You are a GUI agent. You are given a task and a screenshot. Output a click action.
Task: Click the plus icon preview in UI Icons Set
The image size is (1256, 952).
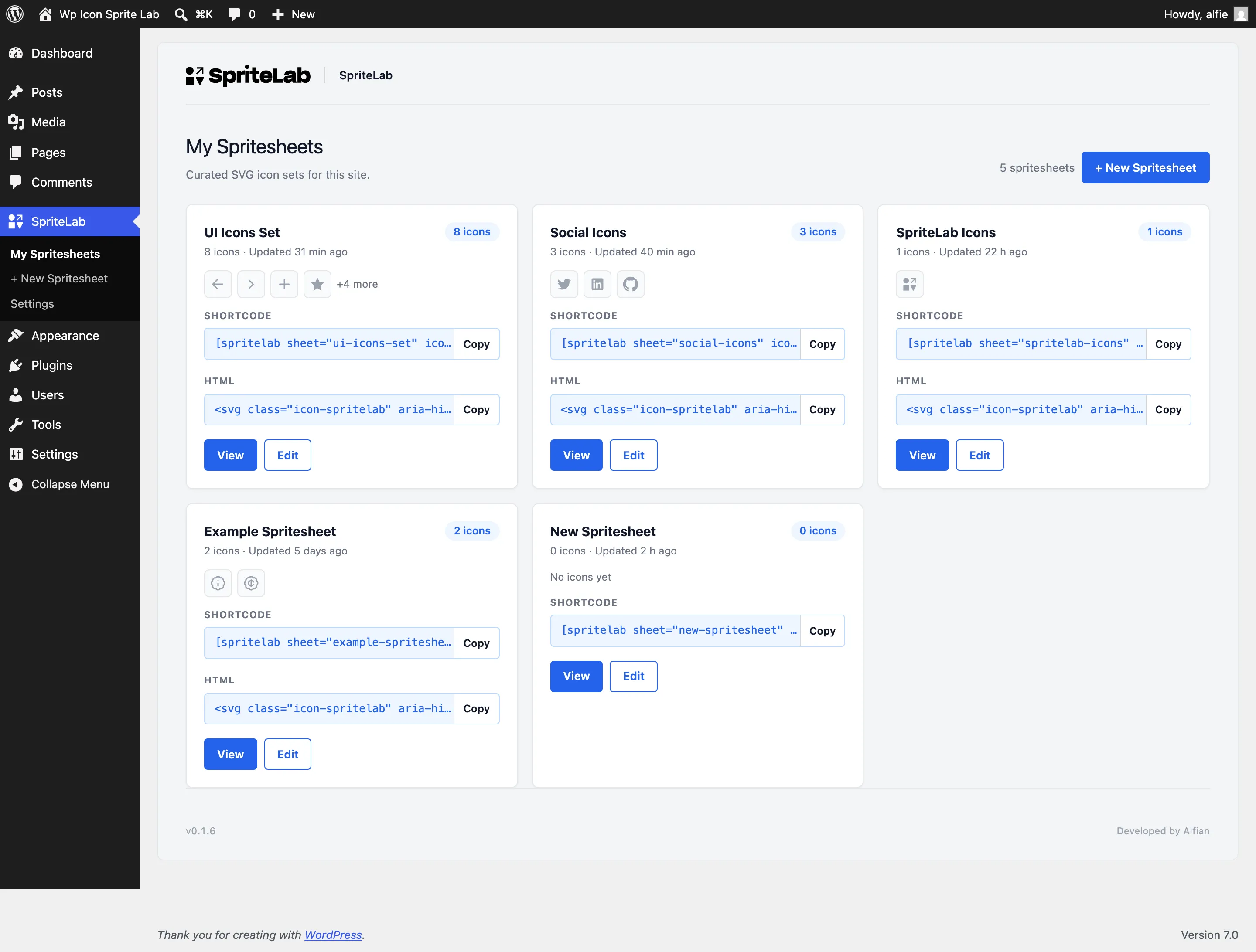[x=284, y=284]
